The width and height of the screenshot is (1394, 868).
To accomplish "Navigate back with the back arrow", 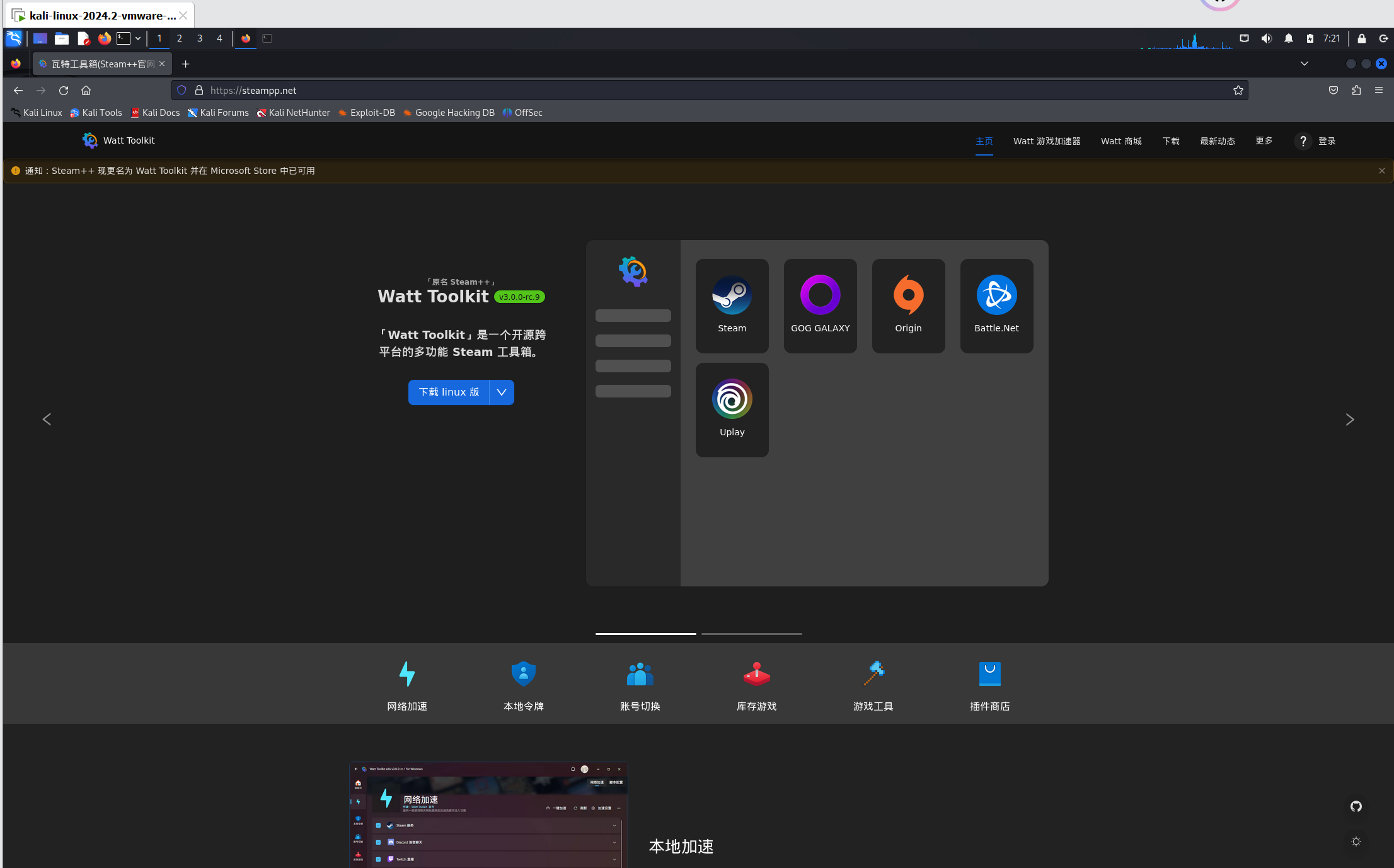I will [x=18, y=90].
